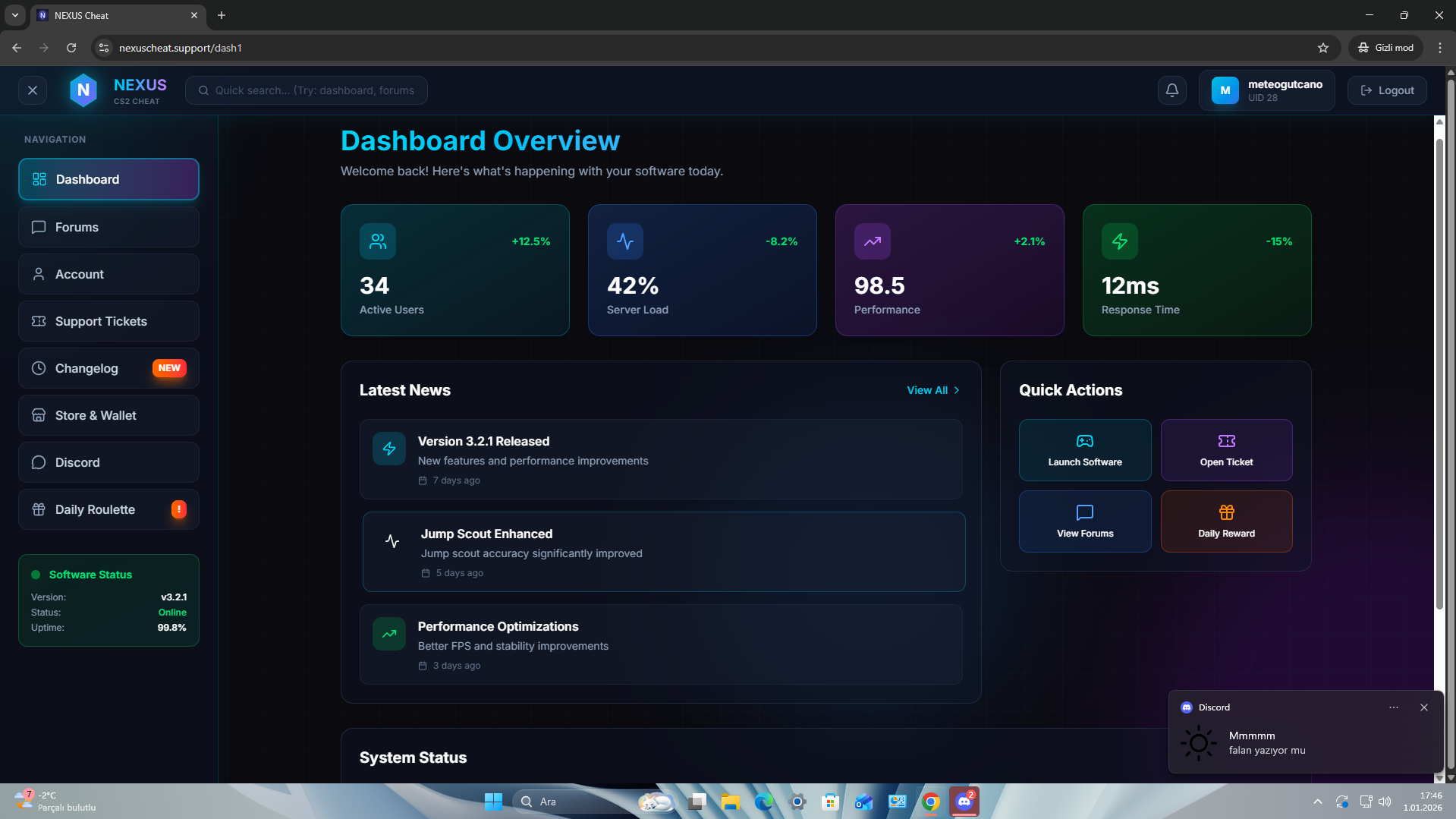
Task: Click the Response Time 12ms card
Action: click(x=1197, y=270)
